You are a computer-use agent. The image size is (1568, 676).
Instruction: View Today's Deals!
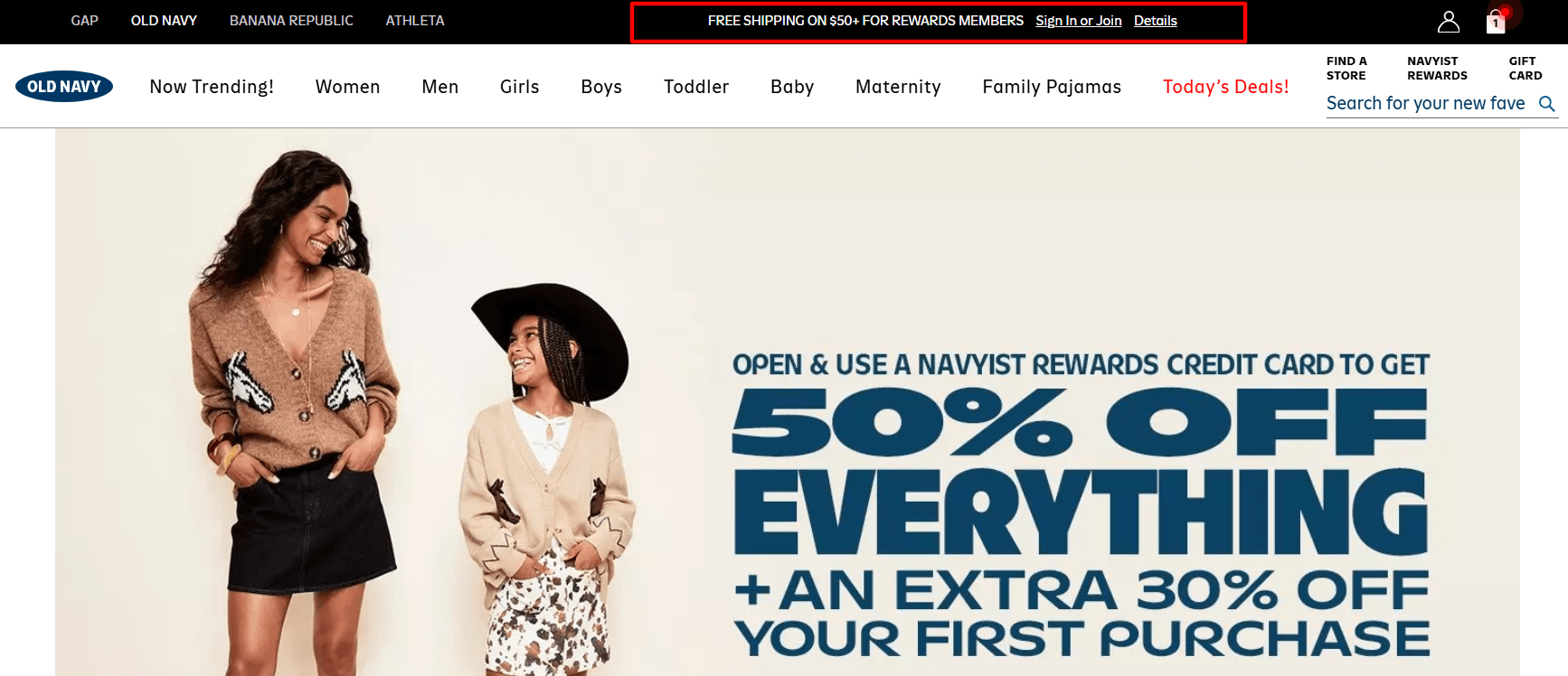tap(1225, 87)
